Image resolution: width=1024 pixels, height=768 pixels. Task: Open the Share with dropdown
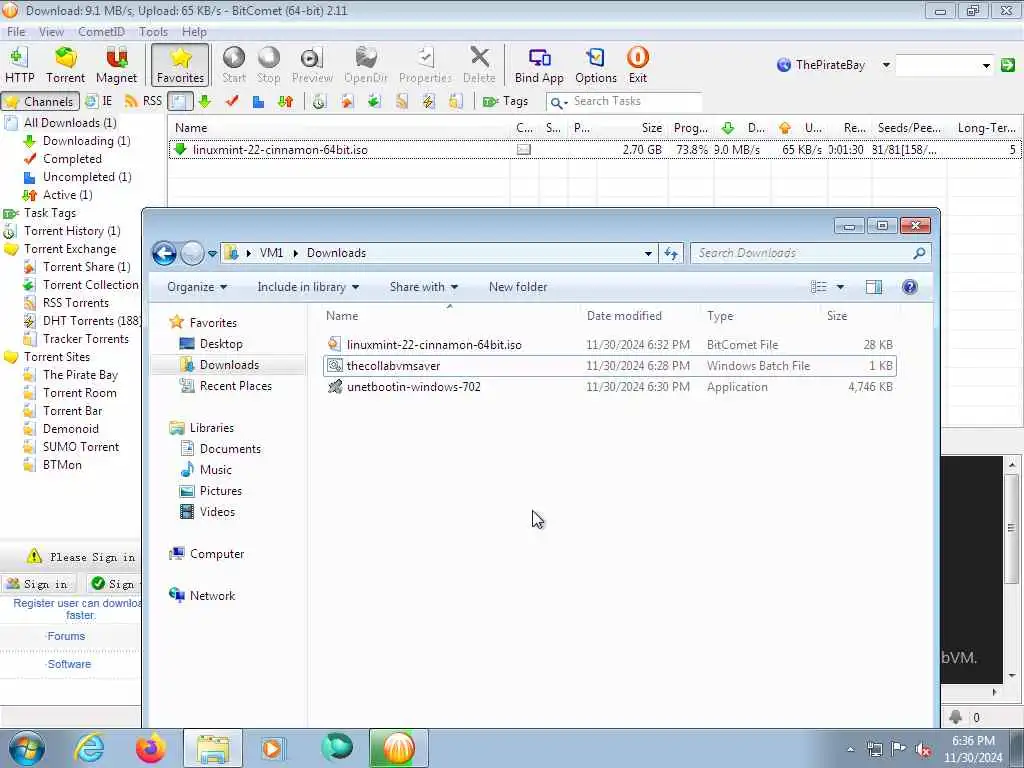coord(424,287)
